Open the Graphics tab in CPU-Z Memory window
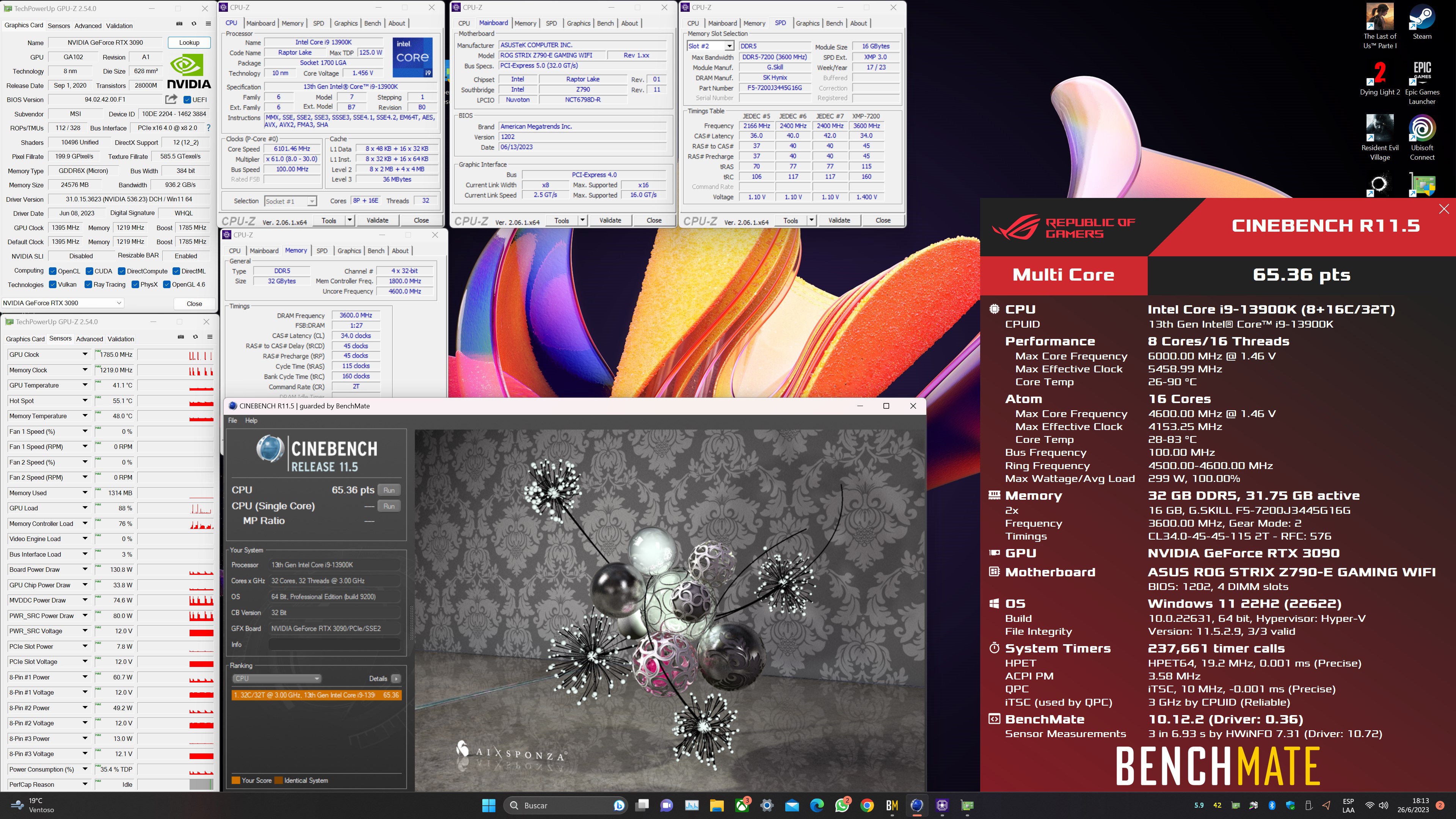Screen dimensions: 1456x819 tap(349, 251)
